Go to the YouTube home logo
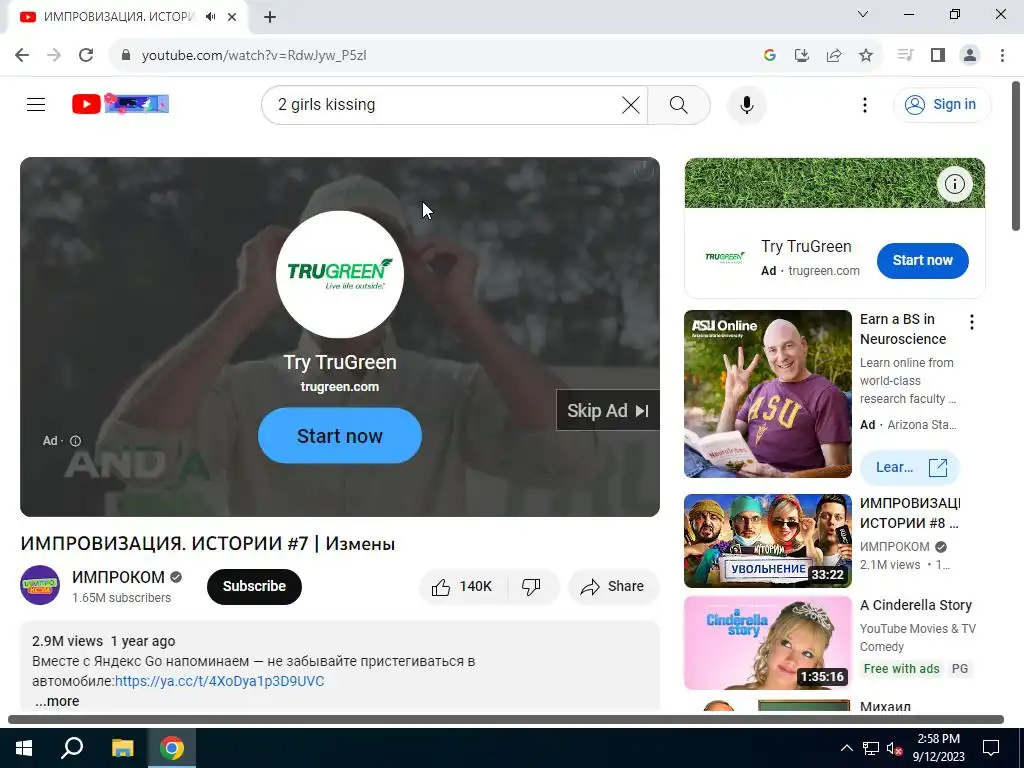Screen dimensions: 1024x768 (120, 104)
